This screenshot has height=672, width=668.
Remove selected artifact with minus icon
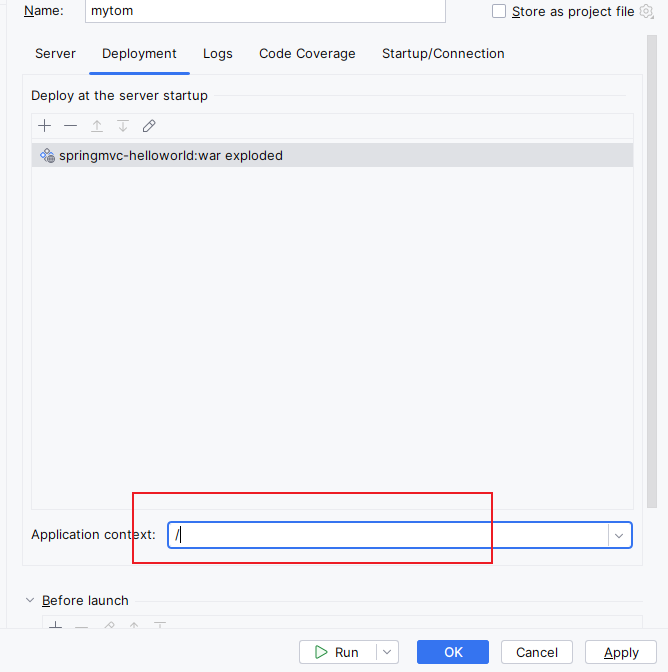pos(71,126)
